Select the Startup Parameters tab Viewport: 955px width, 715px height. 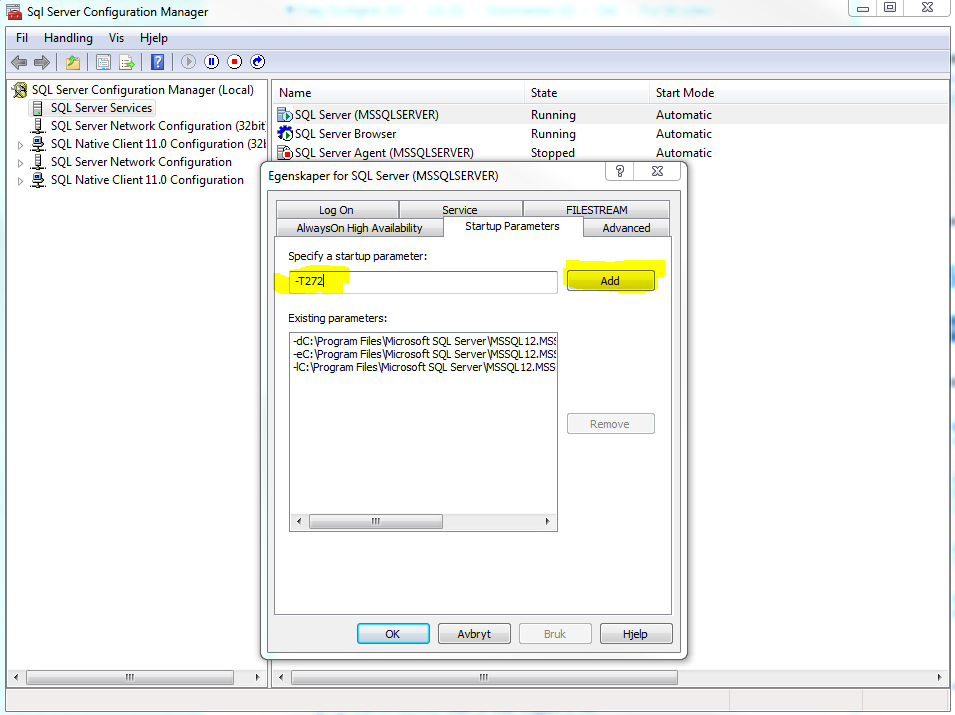[x=512, y=226]
